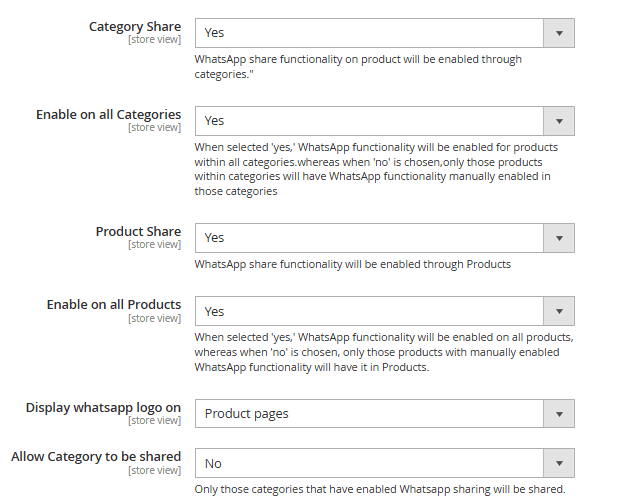
Task: Click the Display whatsapp logo on label
Action: tap(103, 407)
